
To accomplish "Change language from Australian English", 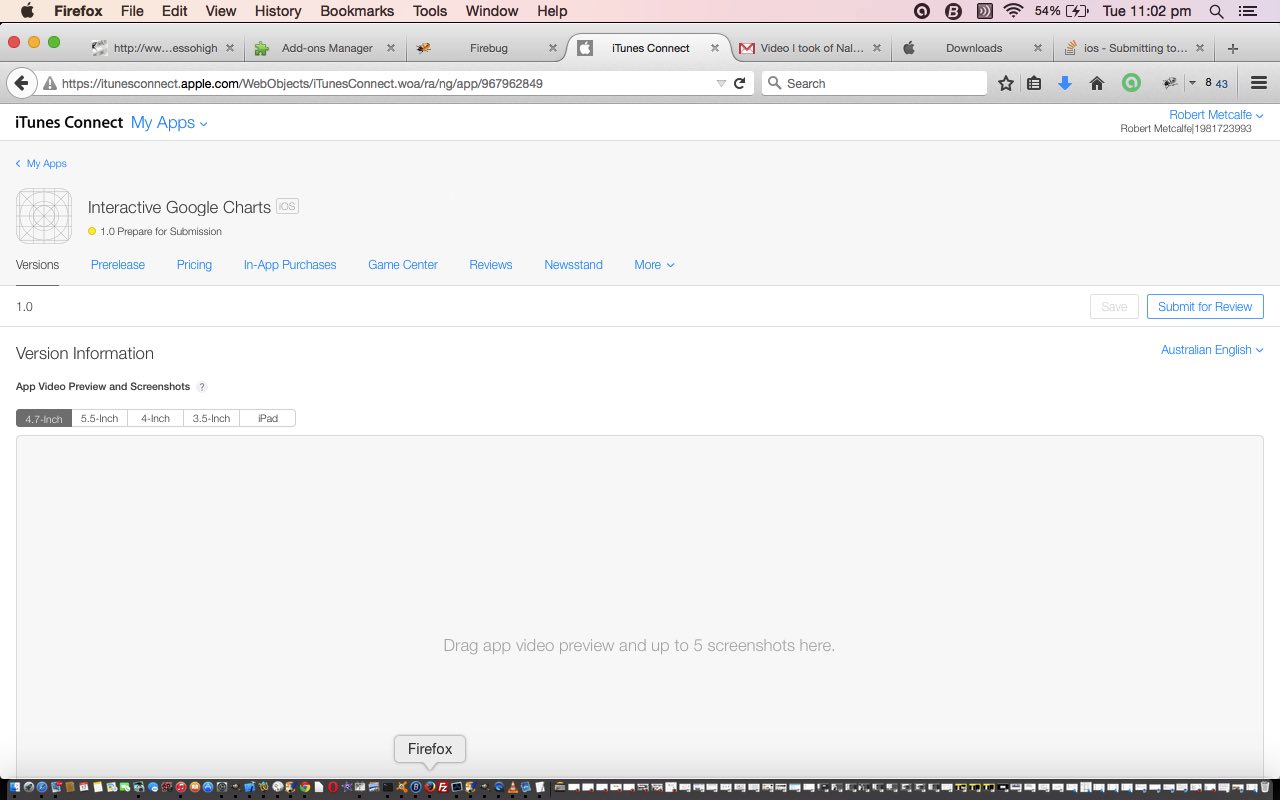I will pos(1212,350).
